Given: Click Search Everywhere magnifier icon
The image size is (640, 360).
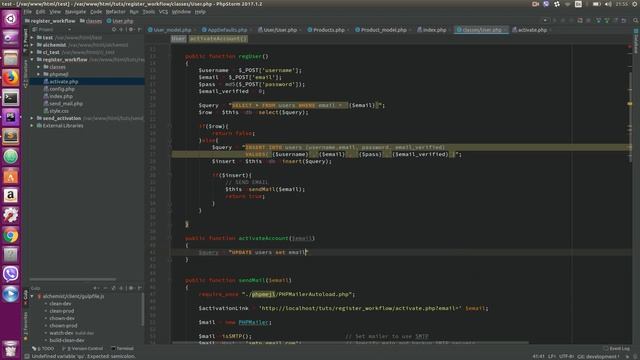Looking at the screenshot, I should (x=636, y=20).
